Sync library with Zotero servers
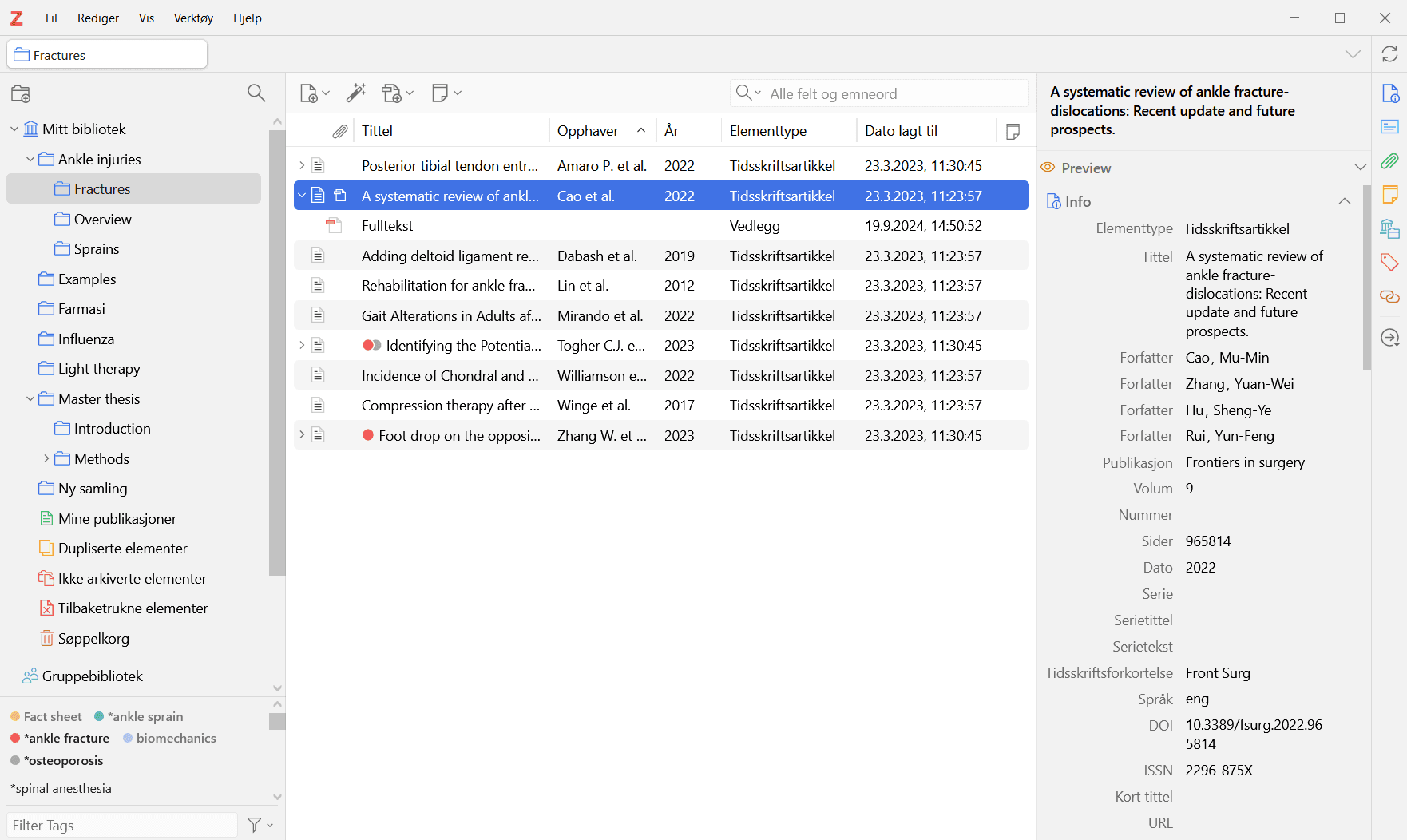 [x=1389, y=54]
